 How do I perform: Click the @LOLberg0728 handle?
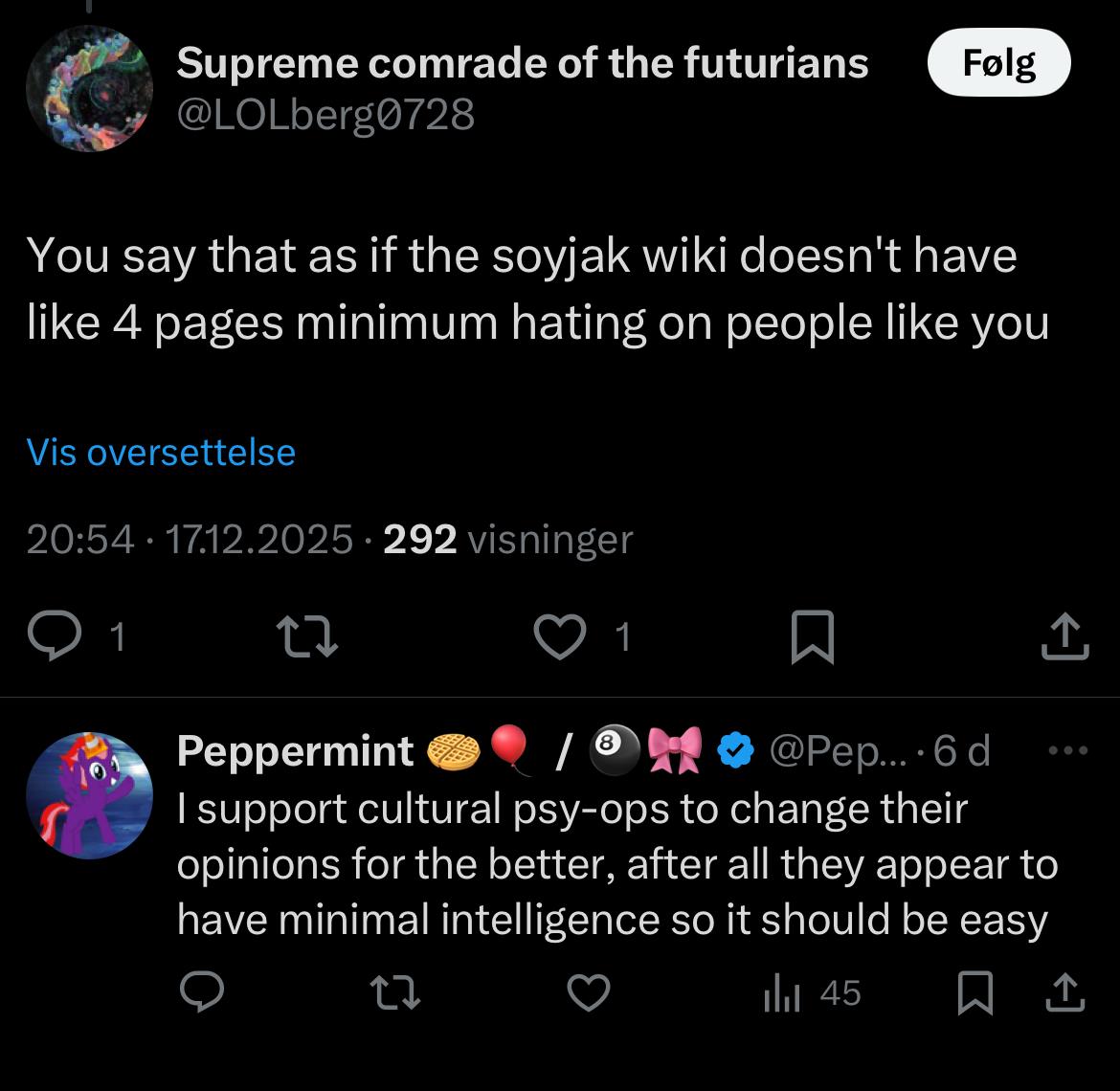325,116
